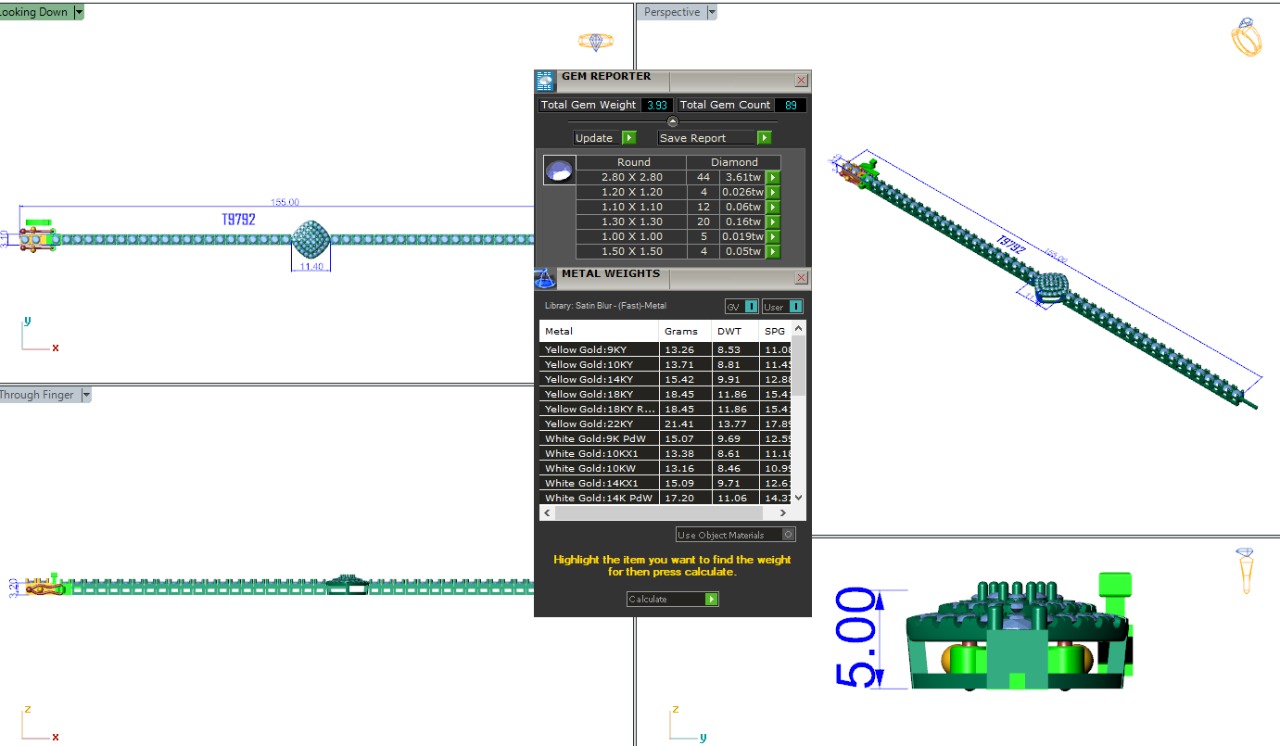Select the White Gold:14KX1 row
Image resolution: width=1280 pixels, height=746 pixels.
point(665,483)
